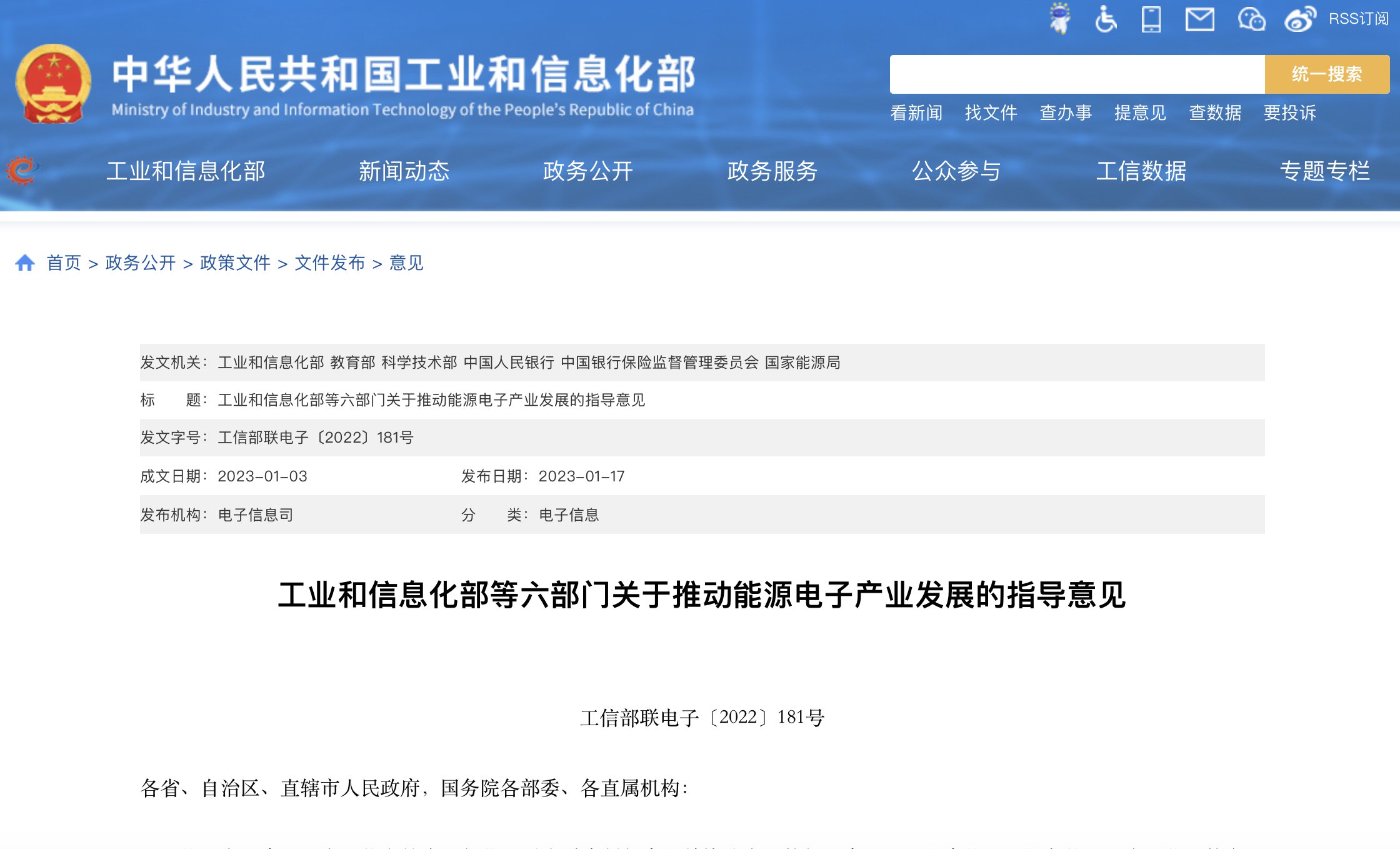Image resolution: width=1400 pixels, height=849 pixels.
Task: Open the mail envelope icon
Action: pos(1199,19)
